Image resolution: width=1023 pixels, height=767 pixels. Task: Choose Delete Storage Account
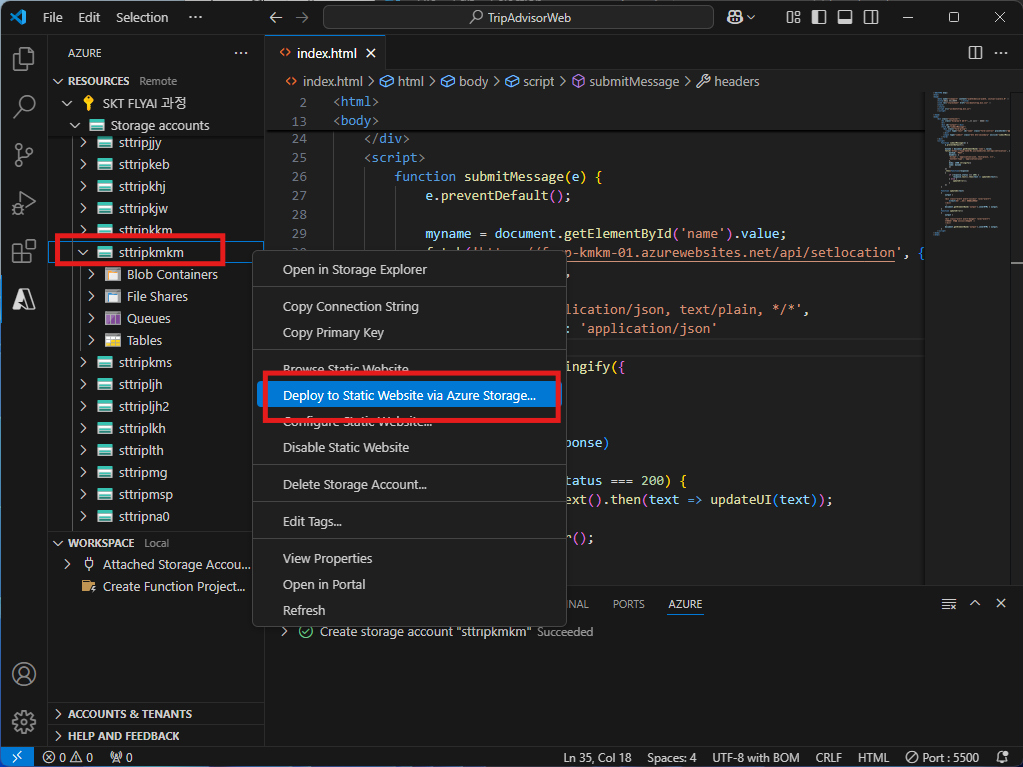click(x=409, y=485)
